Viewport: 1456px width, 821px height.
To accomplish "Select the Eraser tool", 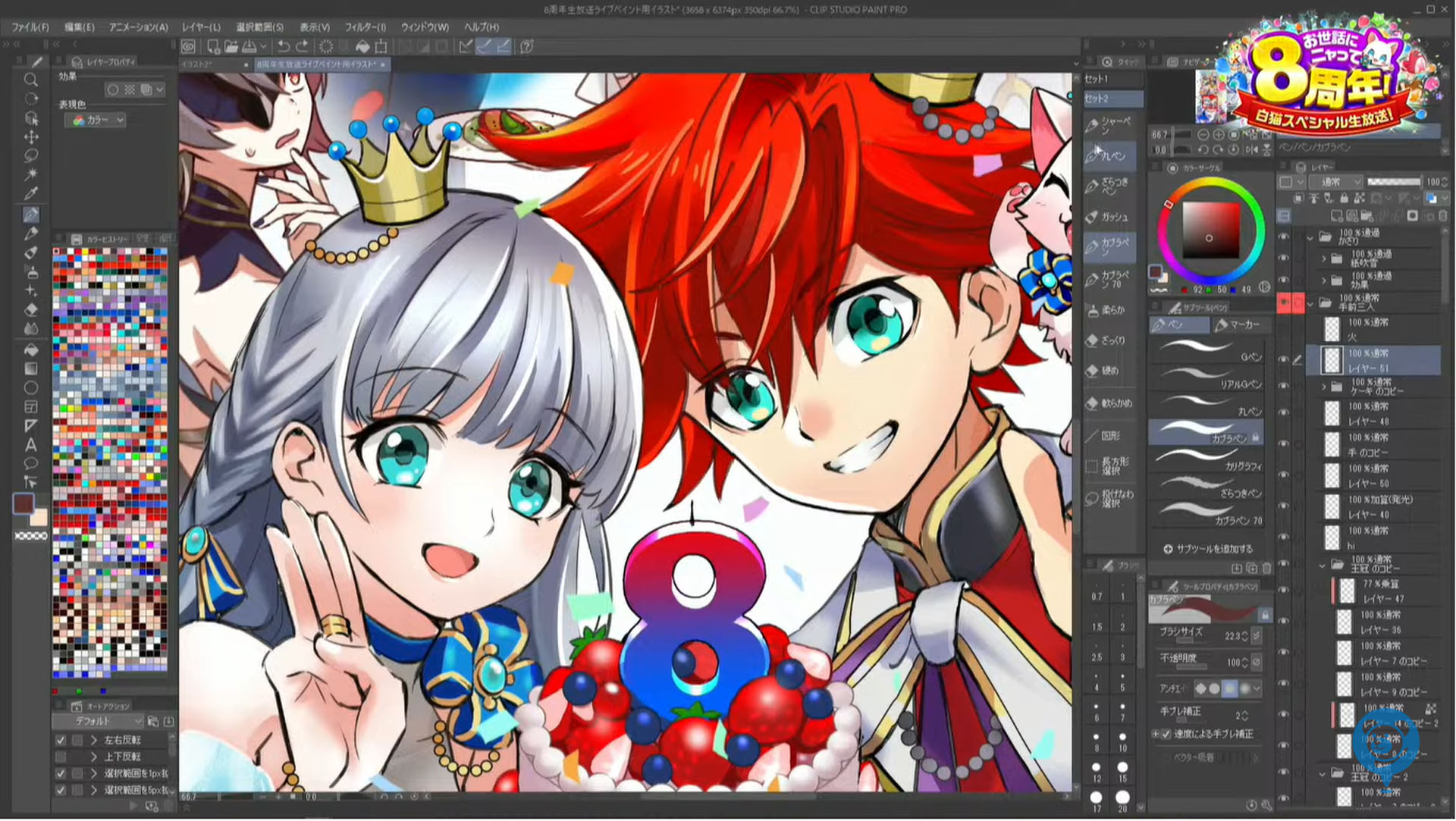I will point(31,309).
